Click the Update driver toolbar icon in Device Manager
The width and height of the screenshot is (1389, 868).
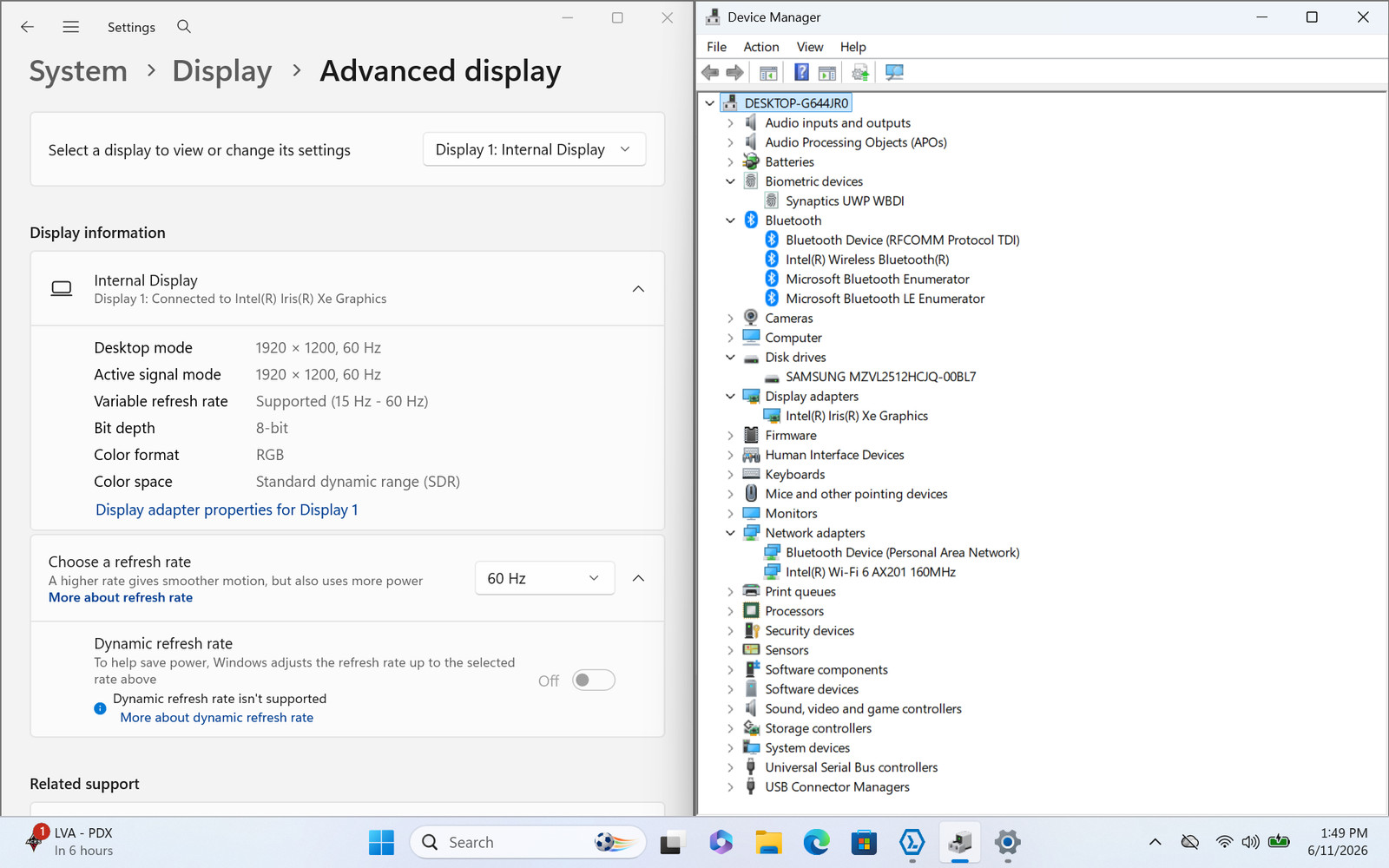pos(860,73)
